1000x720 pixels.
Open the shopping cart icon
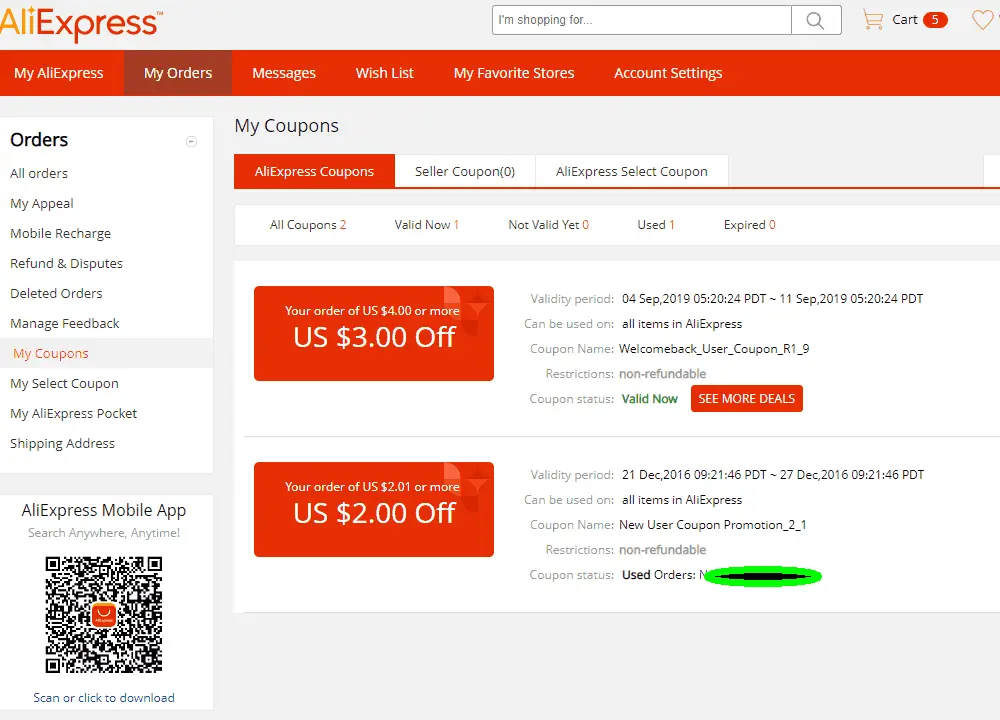tap(872, 20)
